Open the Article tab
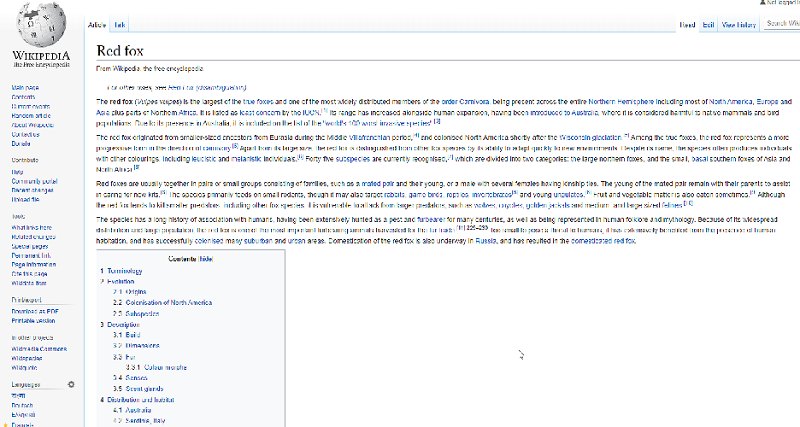Image resolution: width=800 pixels, height=427 pixels. [97, 24]
